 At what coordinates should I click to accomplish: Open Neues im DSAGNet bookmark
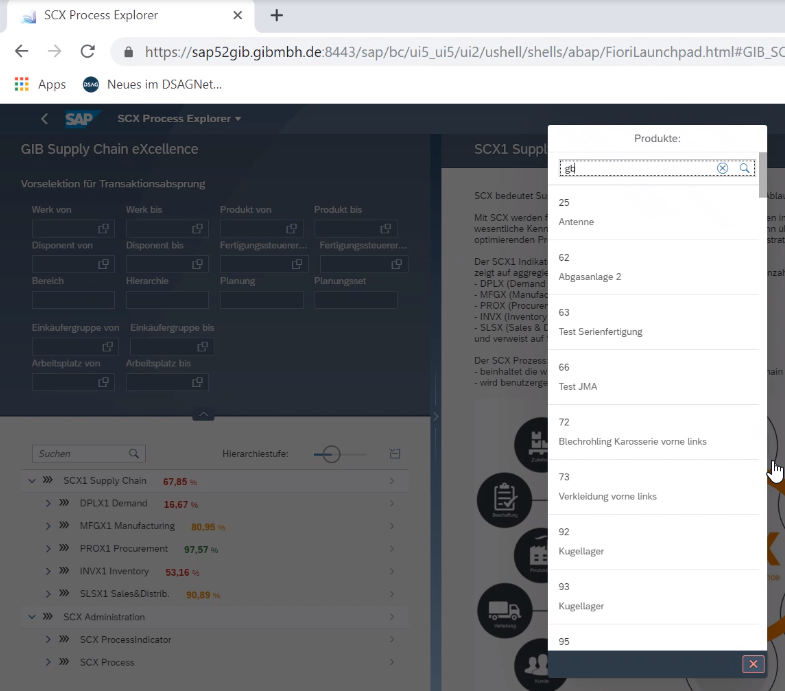click(152, 85)
